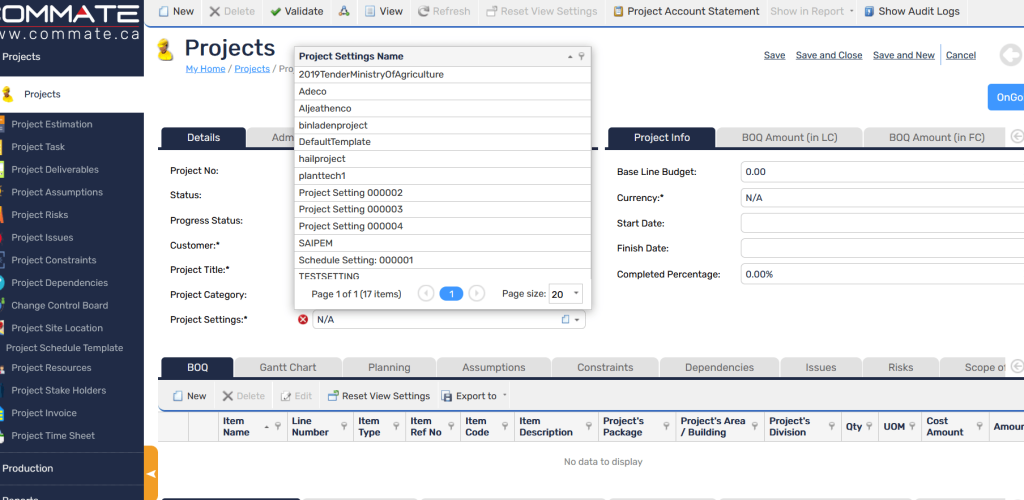Click the Base Line Budget field
This screenshot has width=1024, height=500.
click(880, 172)
